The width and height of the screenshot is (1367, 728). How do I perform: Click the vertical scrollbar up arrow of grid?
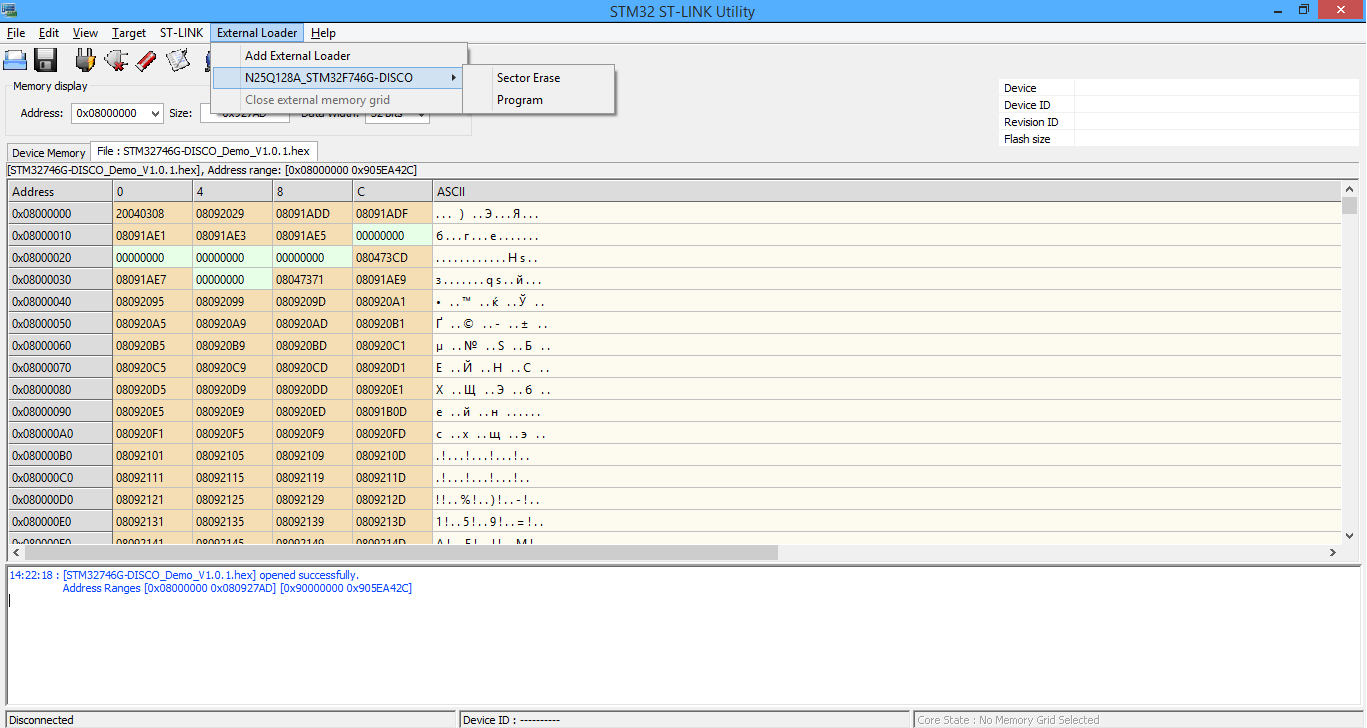click(1349, 189)
